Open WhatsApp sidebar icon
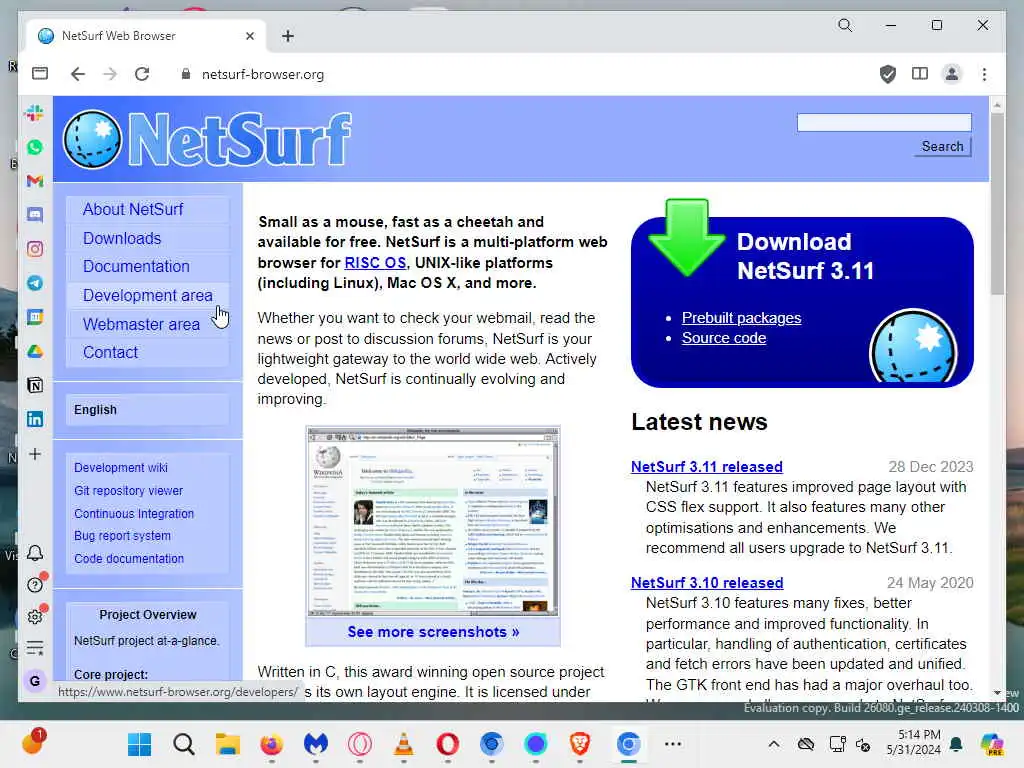Viewport: 1024px width, 768px height. [35, 147]
